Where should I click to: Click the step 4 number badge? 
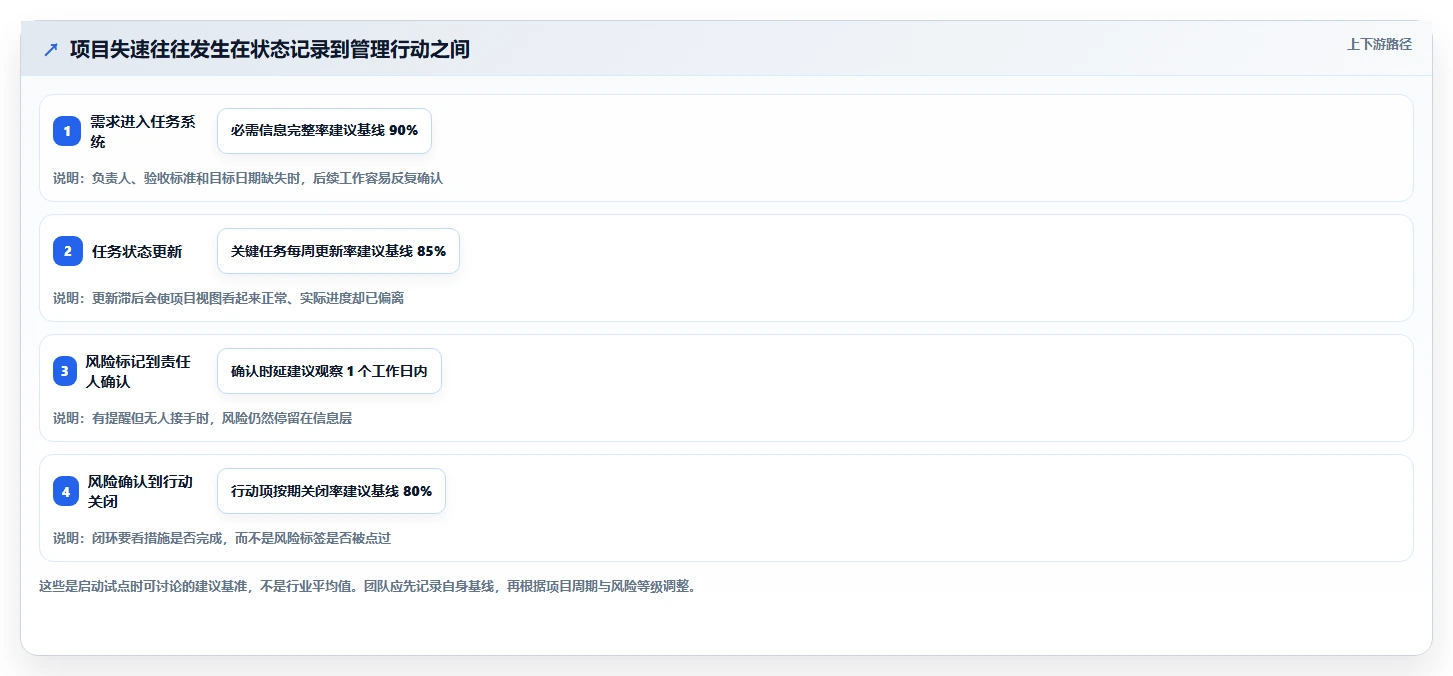67,491
